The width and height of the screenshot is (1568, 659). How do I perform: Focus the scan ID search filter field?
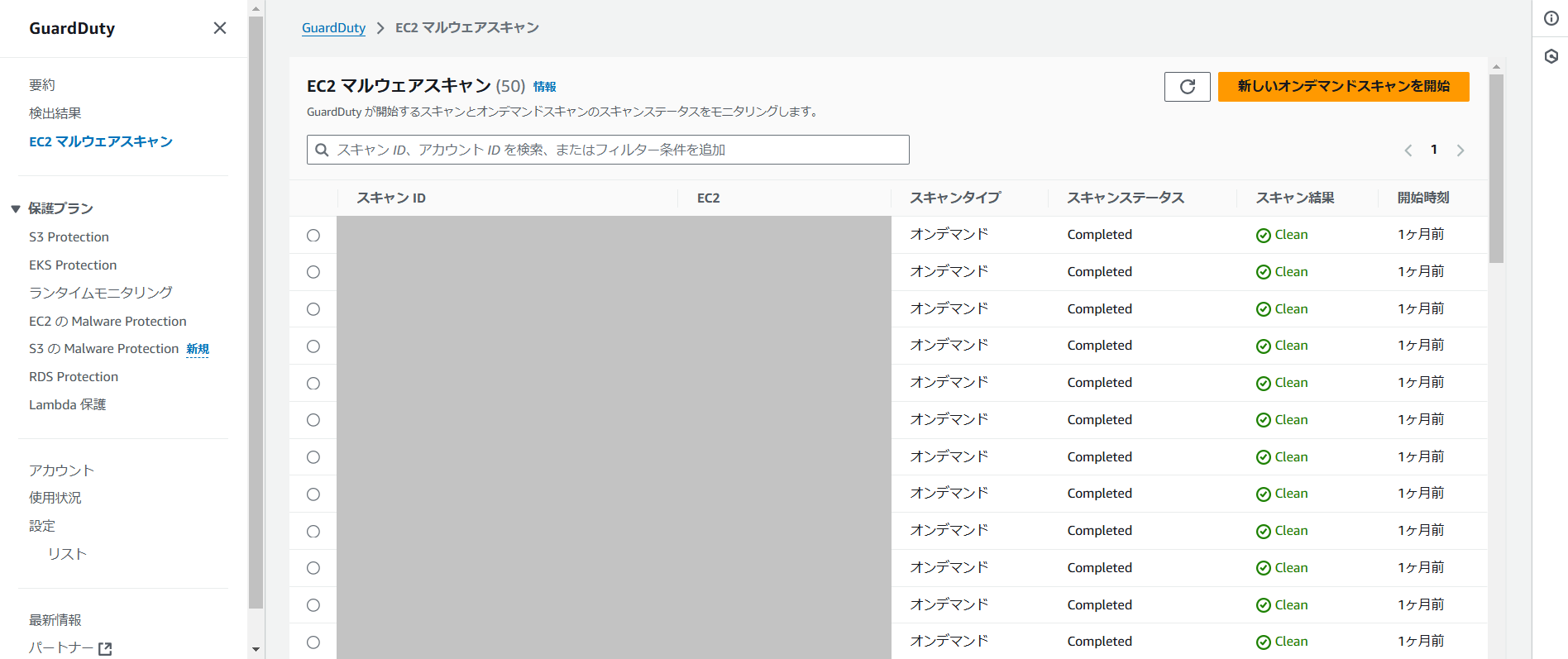608,150
